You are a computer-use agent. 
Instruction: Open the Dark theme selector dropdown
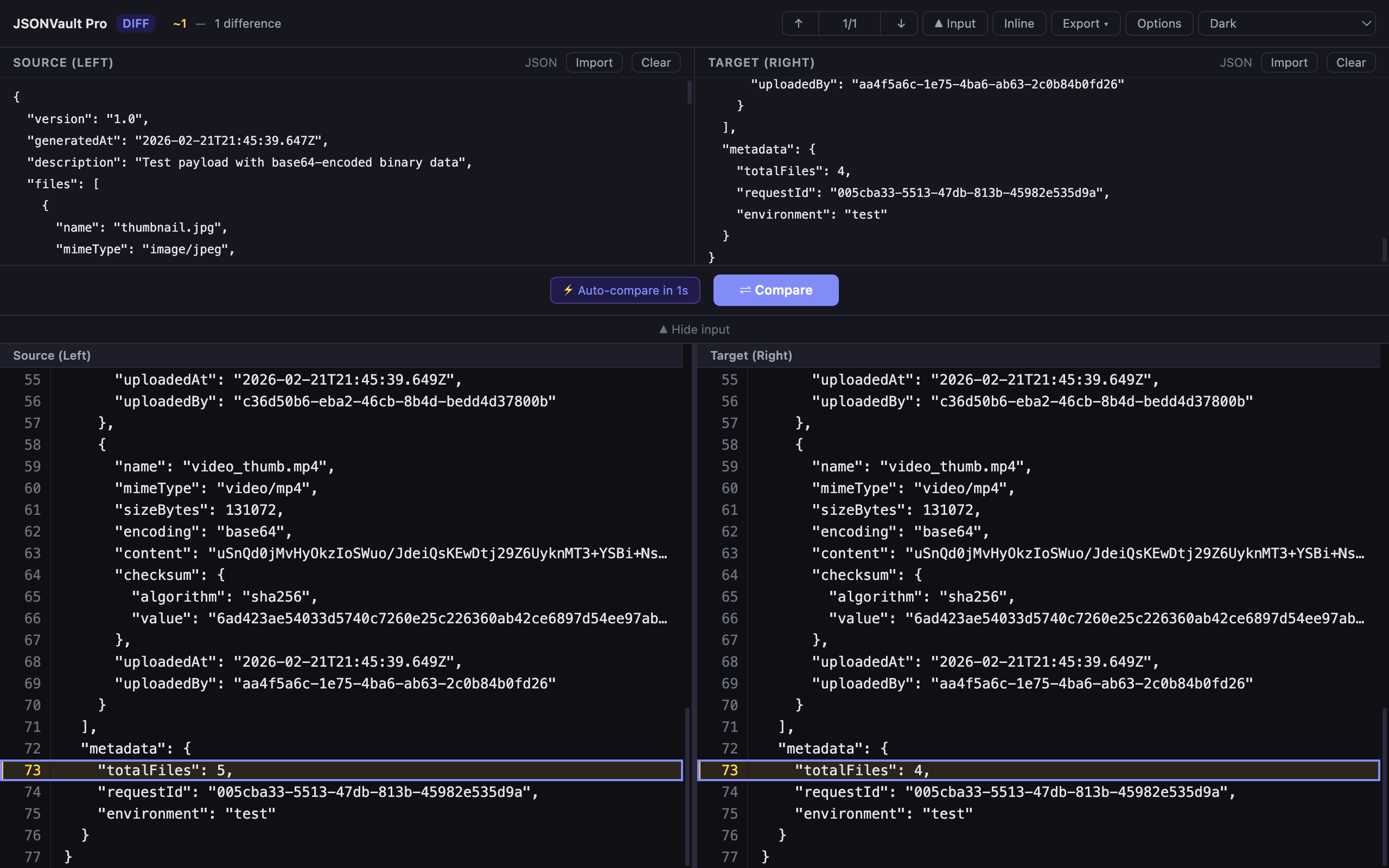tap(1286, 23)
